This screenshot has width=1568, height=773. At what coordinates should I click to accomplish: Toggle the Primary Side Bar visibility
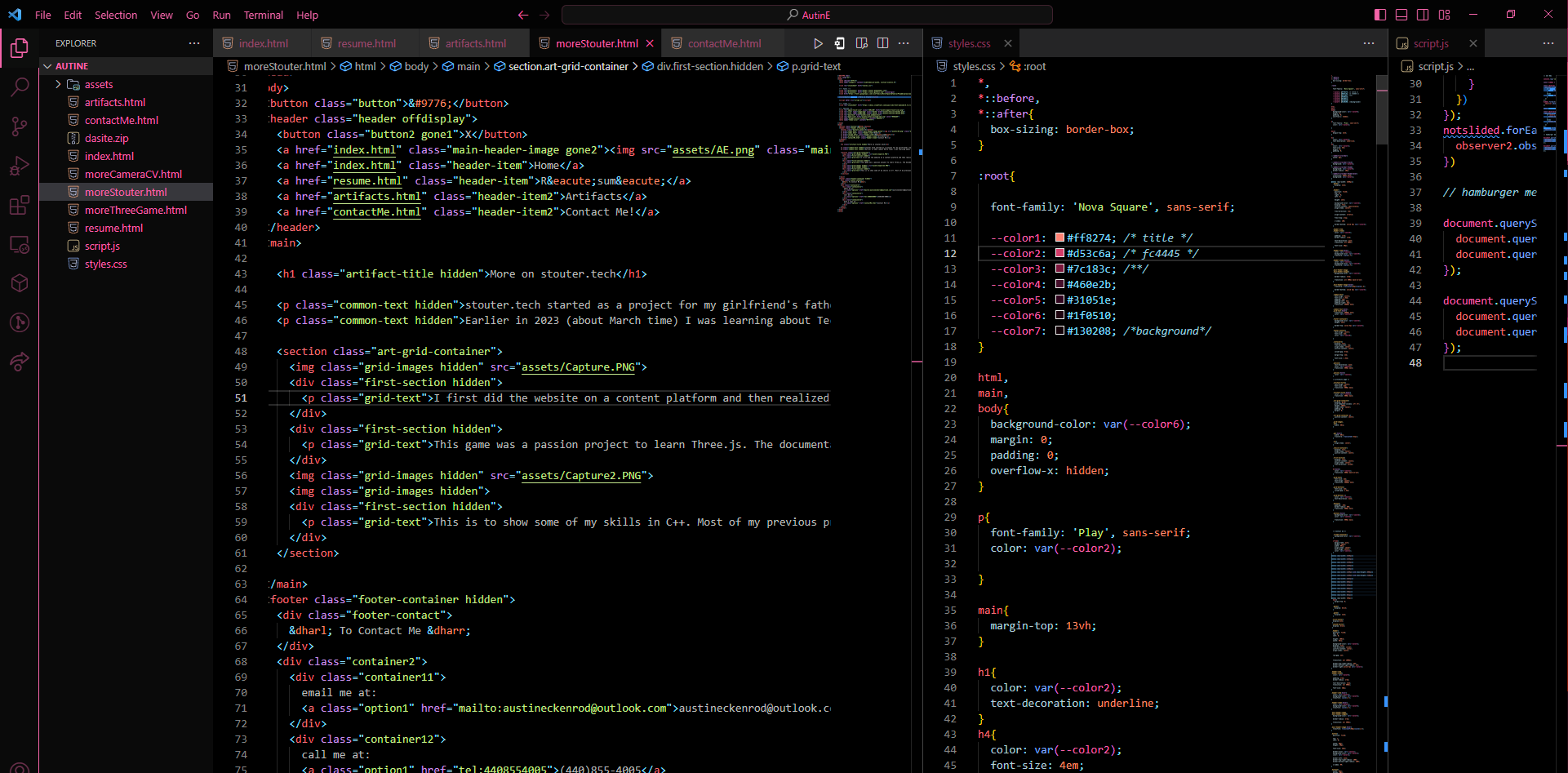(1380, 15)
